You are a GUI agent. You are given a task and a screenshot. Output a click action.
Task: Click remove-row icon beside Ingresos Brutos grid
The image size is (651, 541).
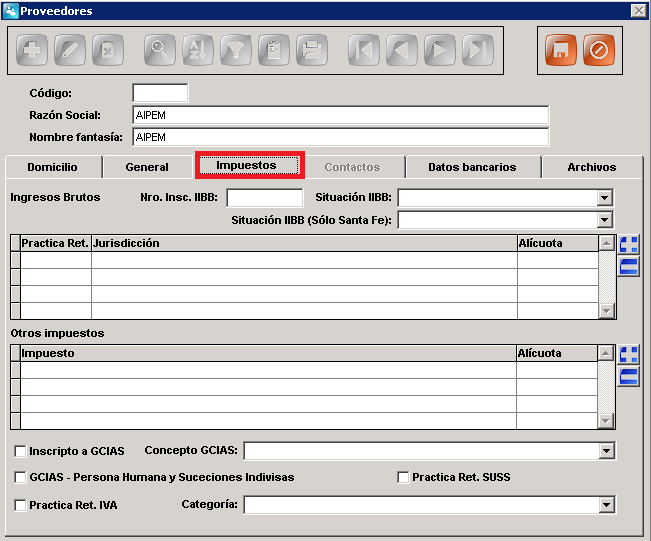pos(629,266)
